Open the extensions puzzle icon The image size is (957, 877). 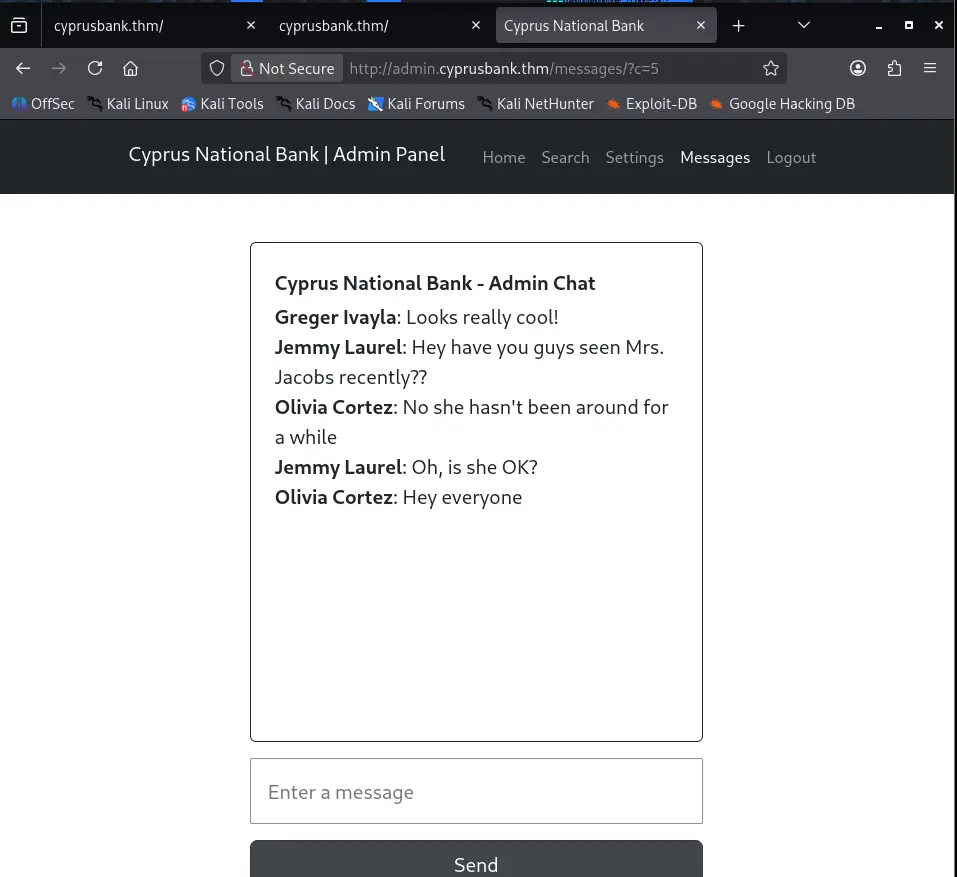click(x=894, y=68)
